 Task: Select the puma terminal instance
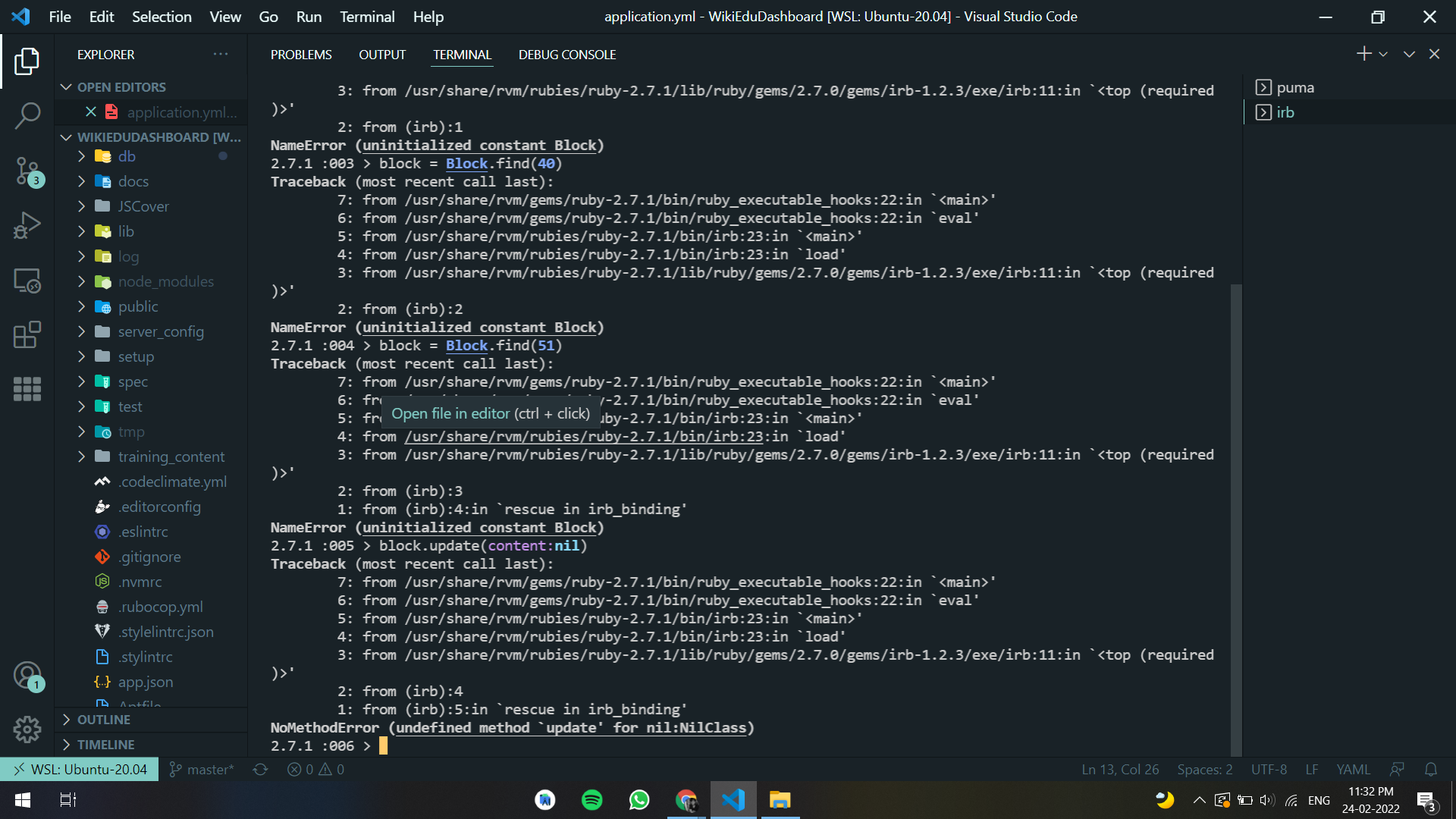[1294, 88]
